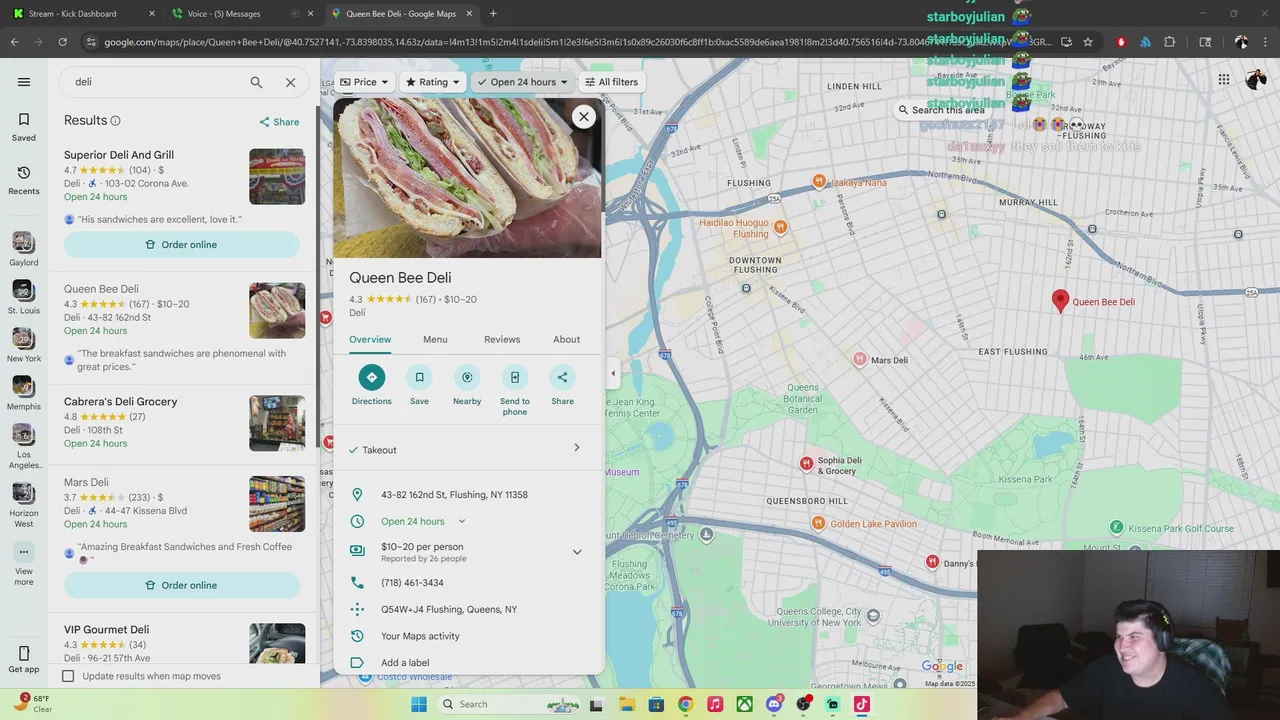The height and width of the screenshot is (720, 1280).
Task: Open the Chrome extensions puzzle icon
Action: point(1170,42)
